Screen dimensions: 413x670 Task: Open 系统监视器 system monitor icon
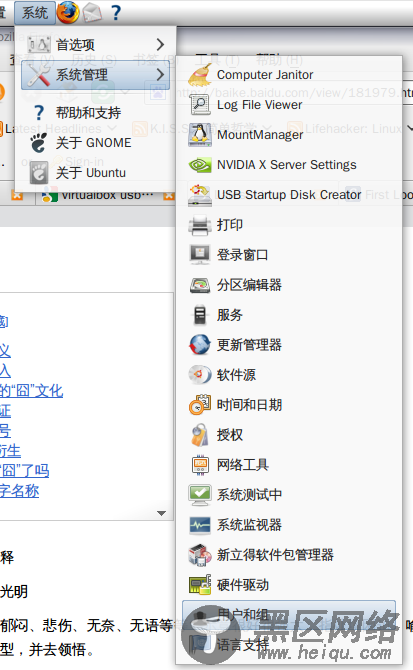coord(200,525)
